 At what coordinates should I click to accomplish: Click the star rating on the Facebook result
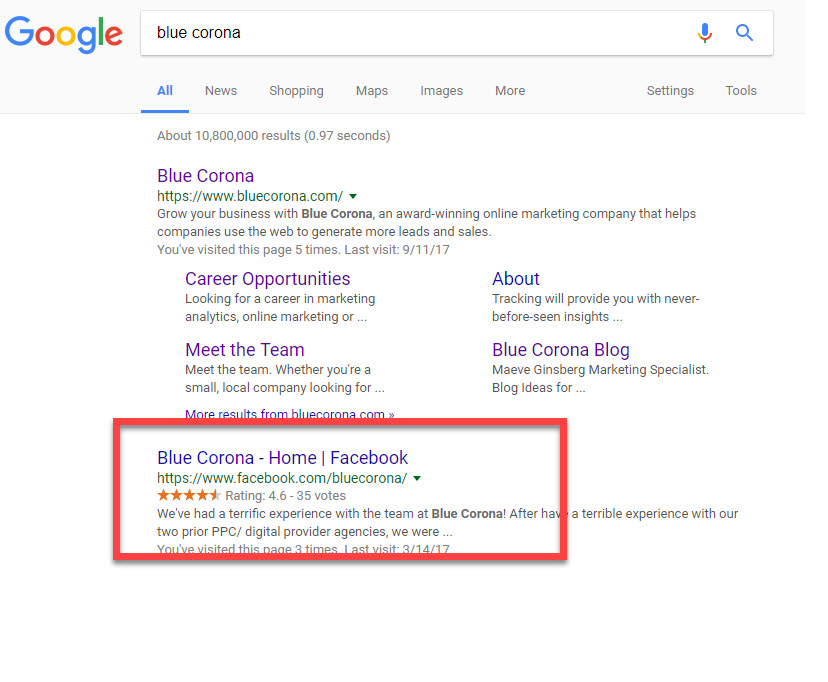[x=189, y=495]
